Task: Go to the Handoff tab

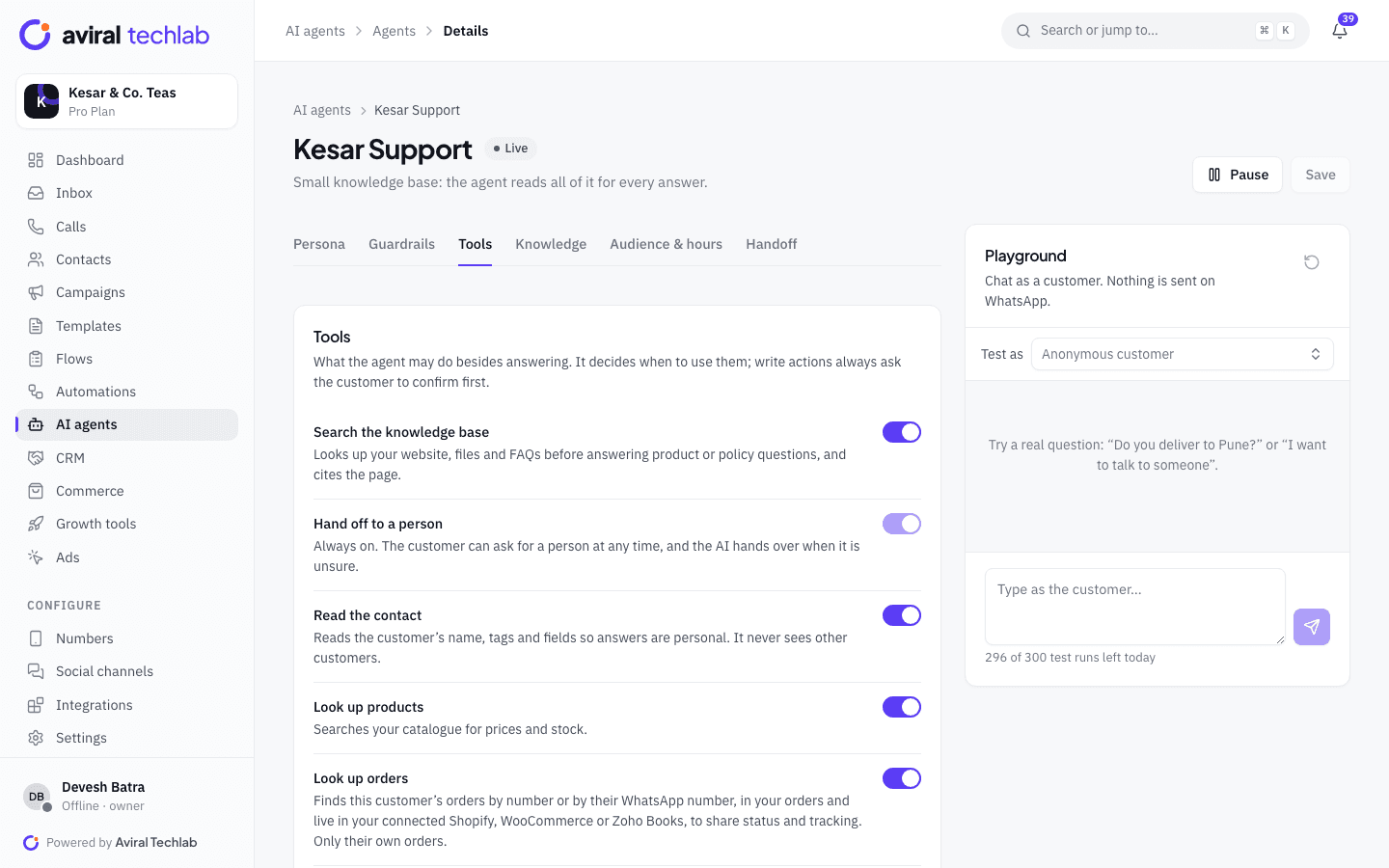Action: (771, 244)
